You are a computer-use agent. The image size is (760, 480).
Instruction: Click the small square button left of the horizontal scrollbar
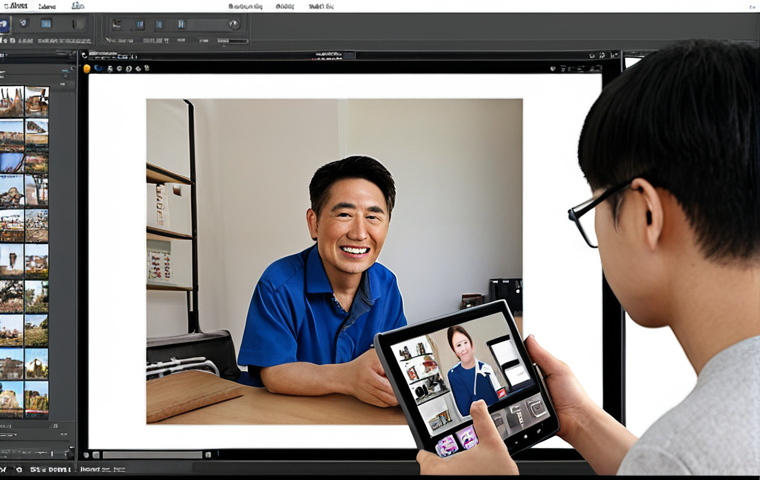(x=96, y=455)
